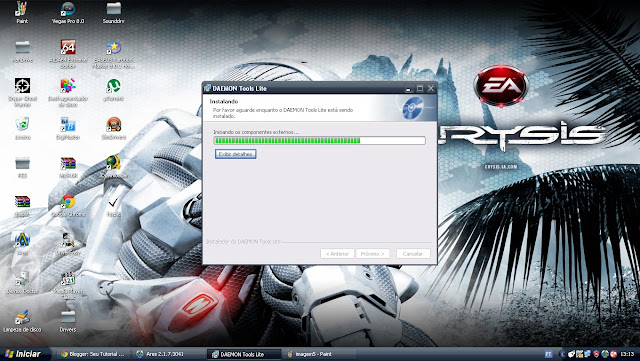640x361 pixels.
Task: Click the green installation progress bar
Action: point(319,140)
